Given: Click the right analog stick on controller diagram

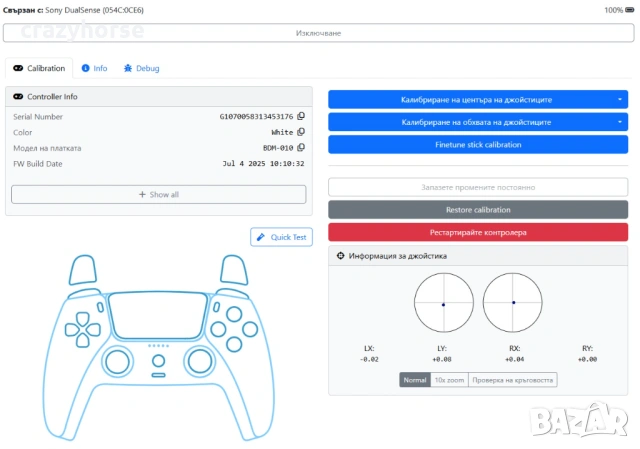Looking at the screenshot, I should (x=200, y=362).
